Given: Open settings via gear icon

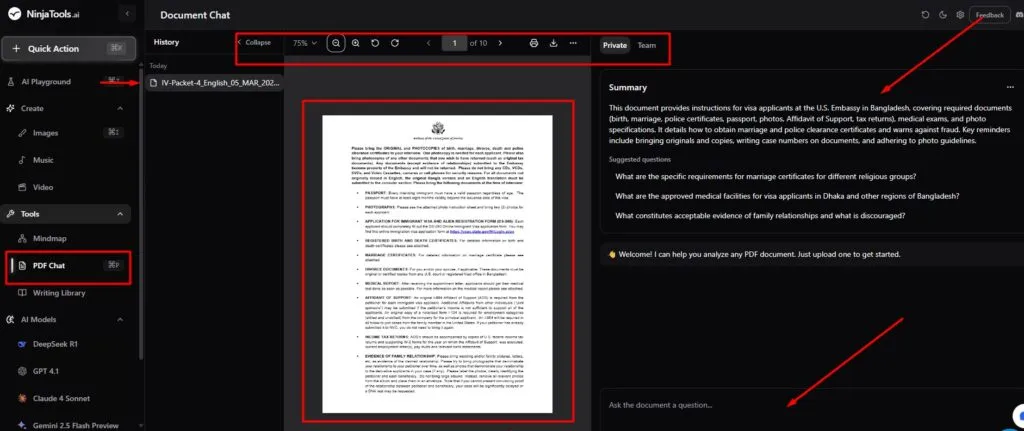Looking at the screenshot, I should pos(960,15).
